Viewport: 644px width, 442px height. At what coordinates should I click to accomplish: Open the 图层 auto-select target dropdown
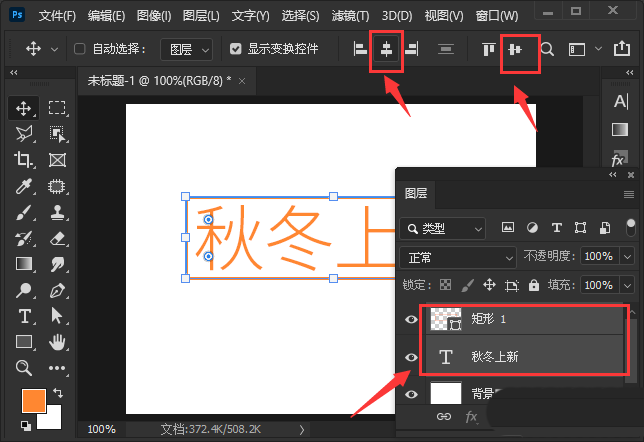coord(187,50)
